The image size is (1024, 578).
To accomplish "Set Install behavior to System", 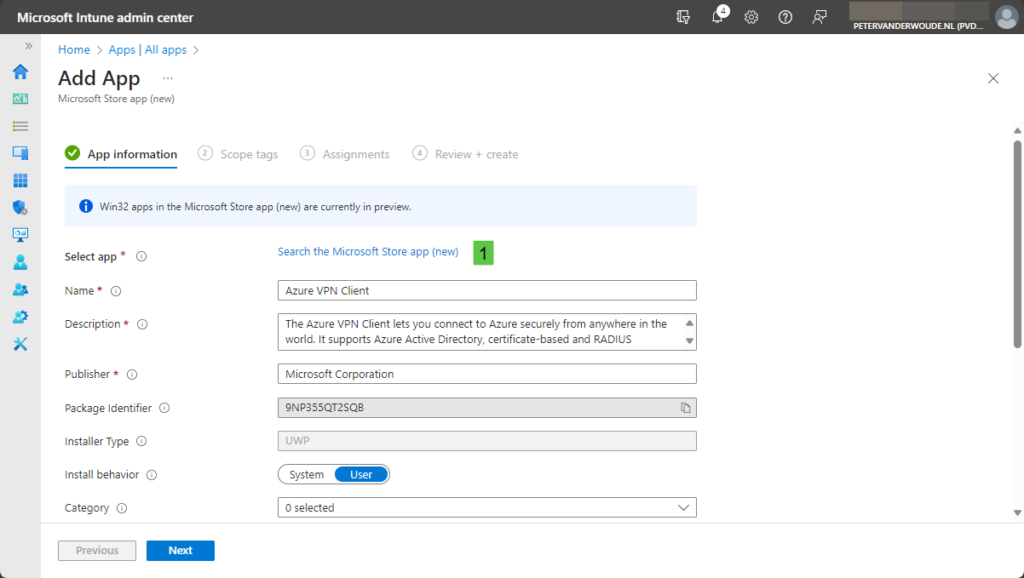I will [307, 474].
